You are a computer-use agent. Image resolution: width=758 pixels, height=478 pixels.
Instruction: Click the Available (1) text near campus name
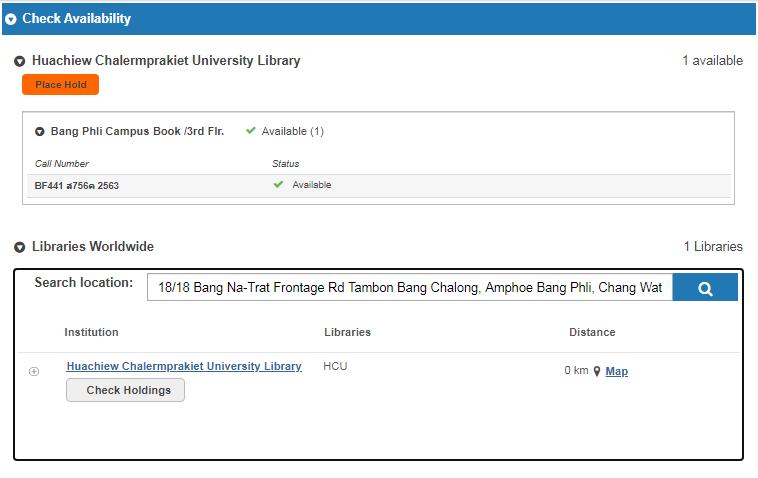pos(292,131)
